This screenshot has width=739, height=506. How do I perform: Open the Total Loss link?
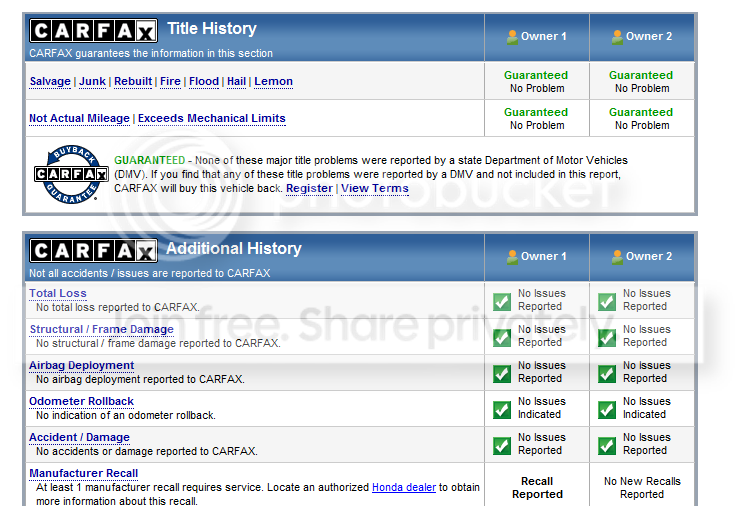(58, 293)
